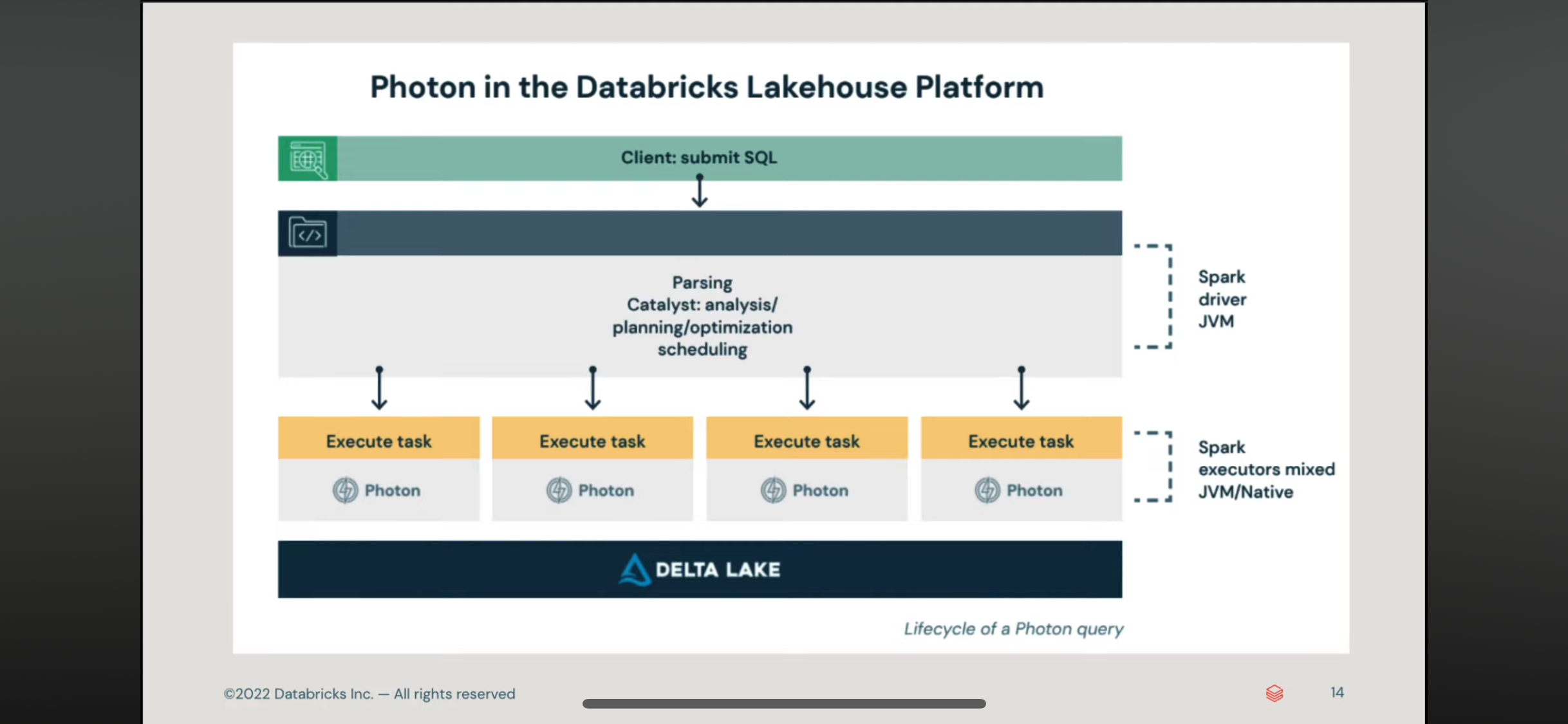Image resolution: width=1568 pixels, height=724 pixels.
Task: Click the slide page number 14
Action: [1337, 692]
